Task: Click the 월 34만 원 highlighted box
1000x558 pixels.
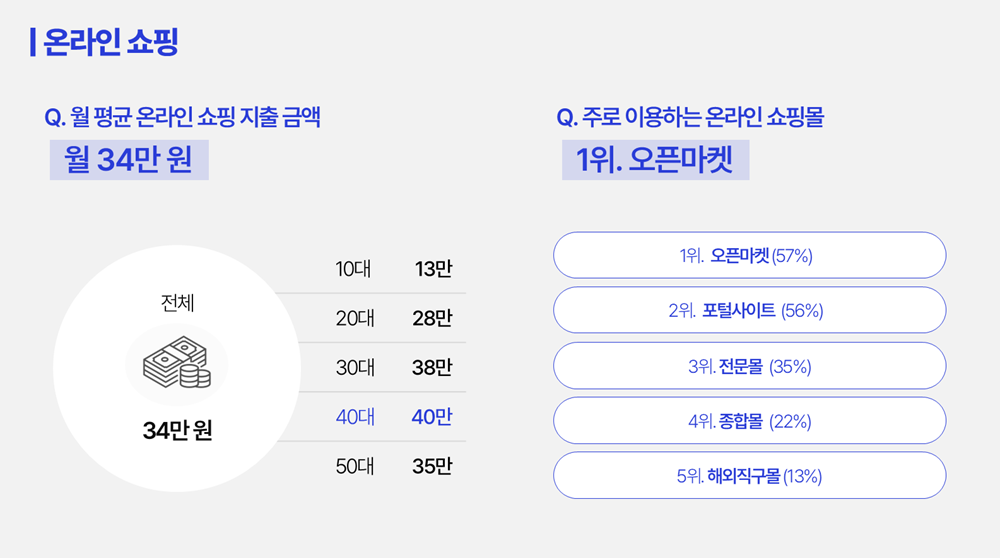Action: point(129,159)
